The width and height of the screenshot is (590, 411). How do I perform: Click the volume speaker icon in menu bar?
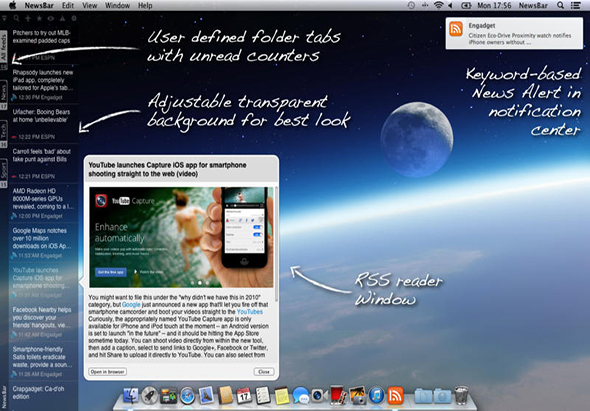(450, 5)
